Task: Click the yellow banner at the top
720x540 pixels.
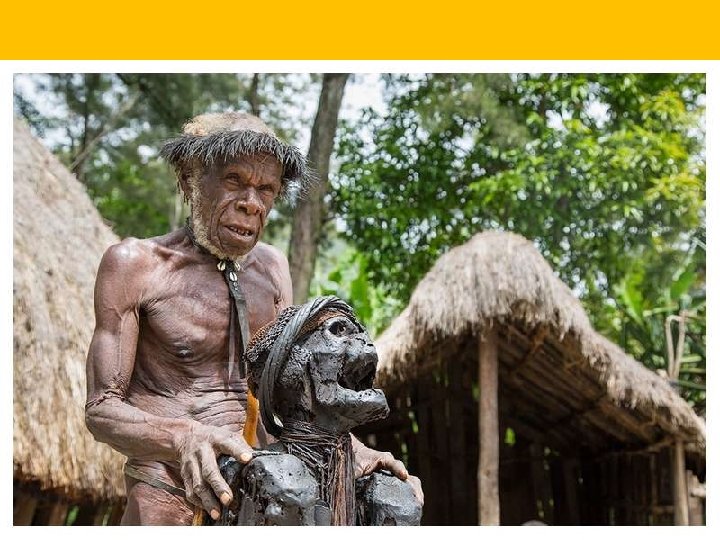Action: [360, 29]
